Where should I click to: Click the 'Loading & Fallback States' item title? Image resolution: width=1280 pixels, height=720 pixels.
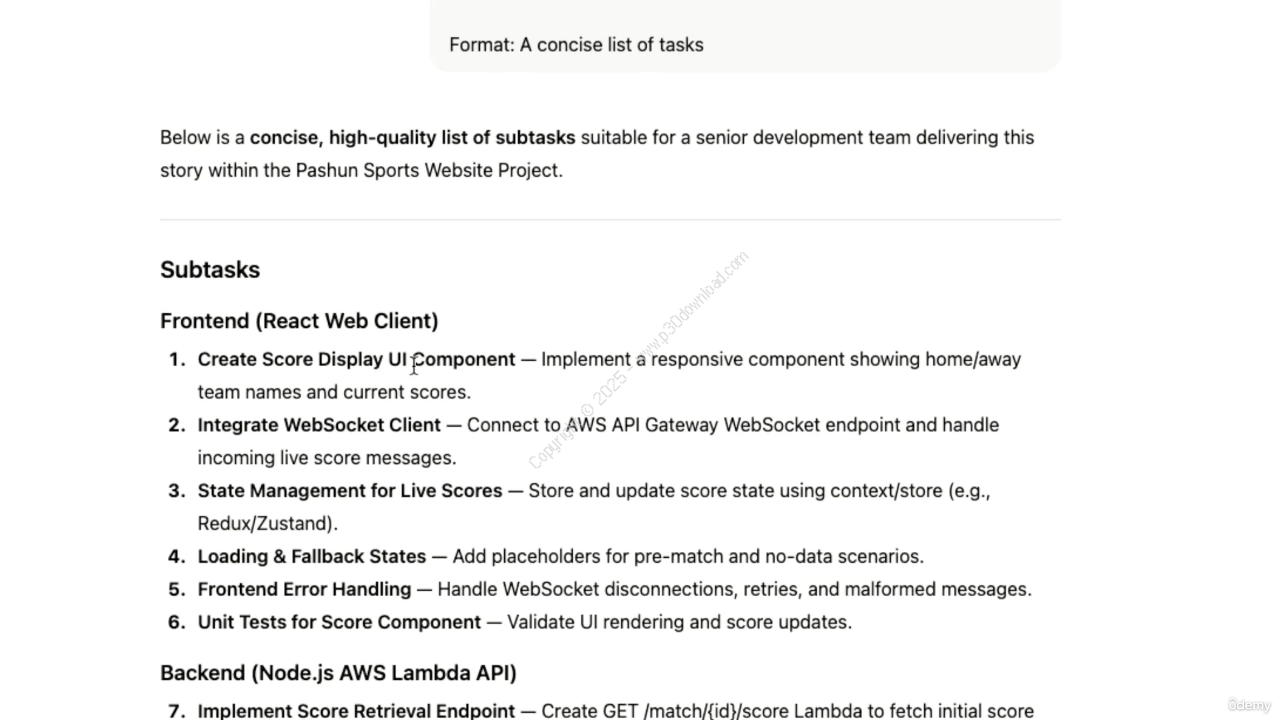[311, 556]
